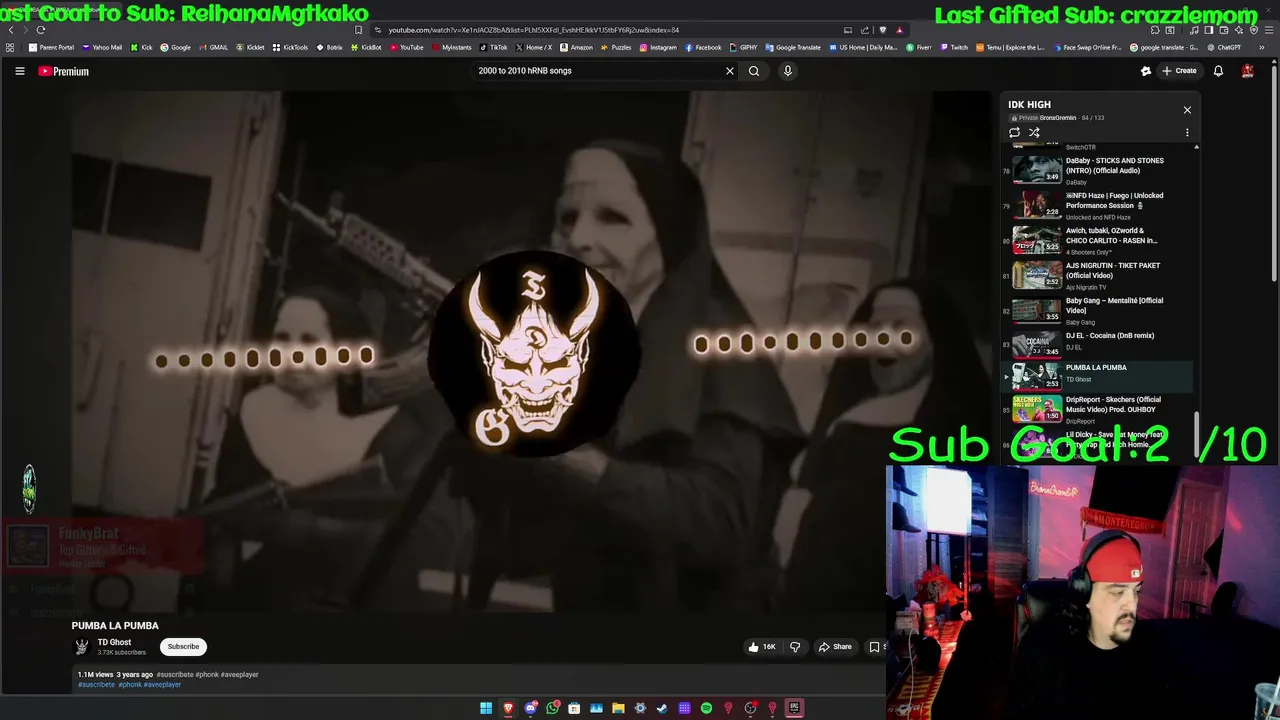This screenshot has height=720, width=1280.
Task: Open the TikTok bookmark
Action: [493, 47]
